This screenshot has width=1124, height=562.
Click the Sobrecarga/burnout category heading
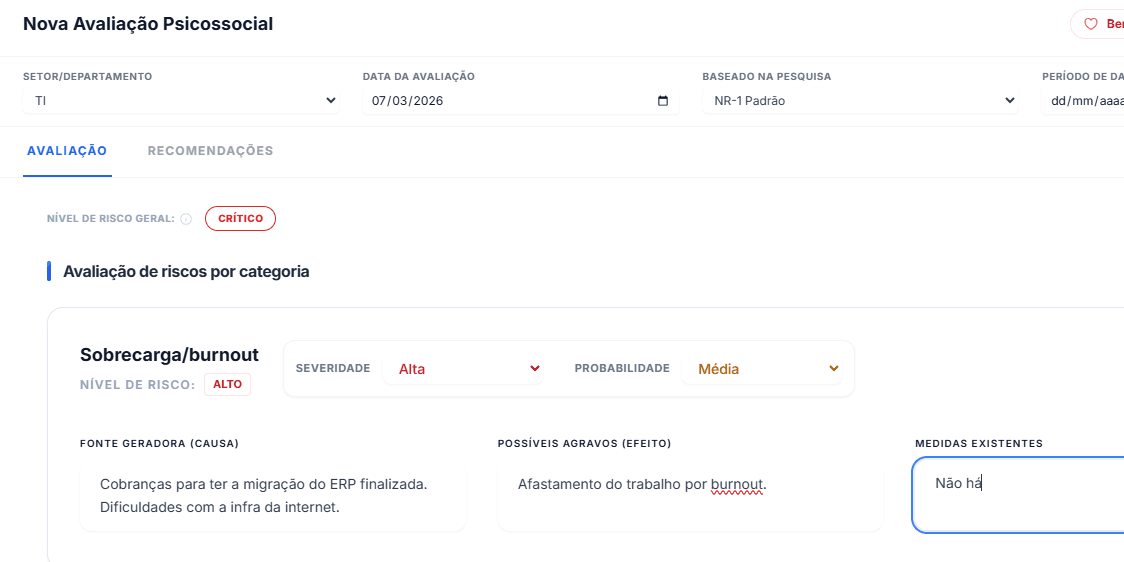pos(170,355)
